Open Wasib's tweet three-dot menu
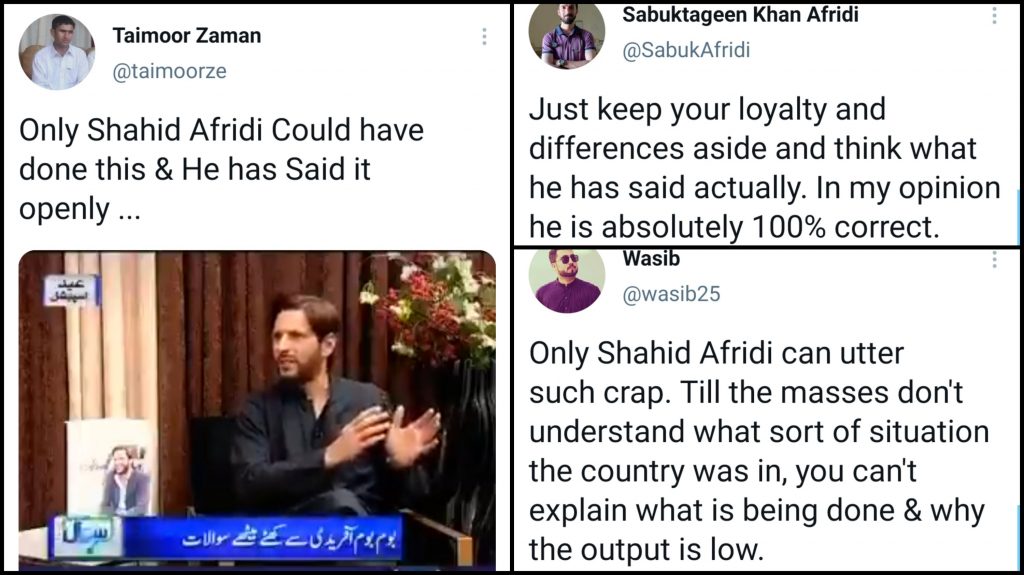The width and height of the screenshot is (1024, 575). (994, 259)
